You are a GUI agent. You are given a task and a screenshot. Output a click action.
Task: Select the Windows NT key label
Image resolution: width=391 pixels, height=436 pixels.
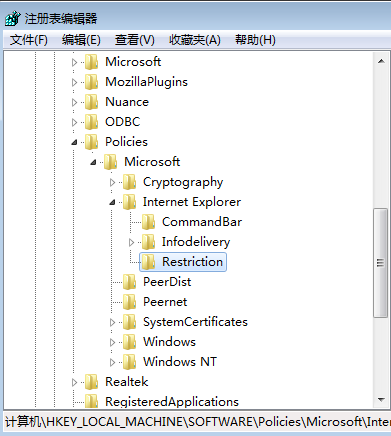180,362
